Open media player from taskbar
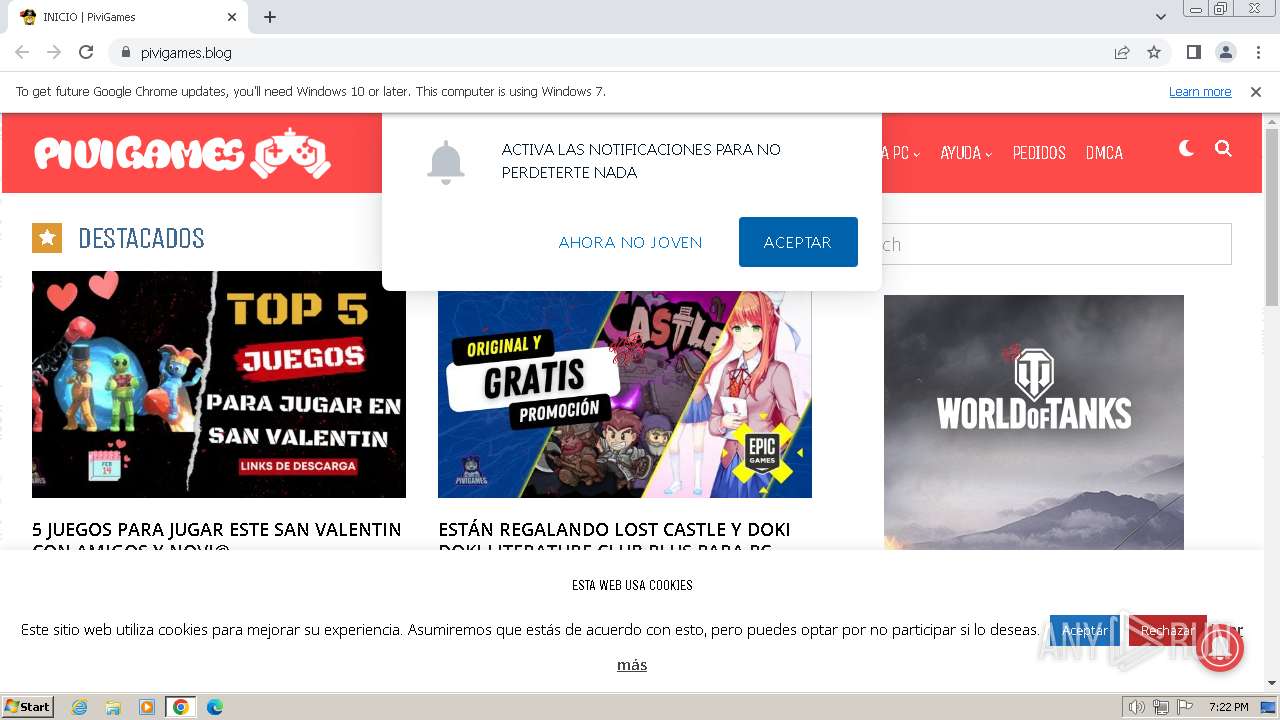1280x720 pixels. pos(147,707)
